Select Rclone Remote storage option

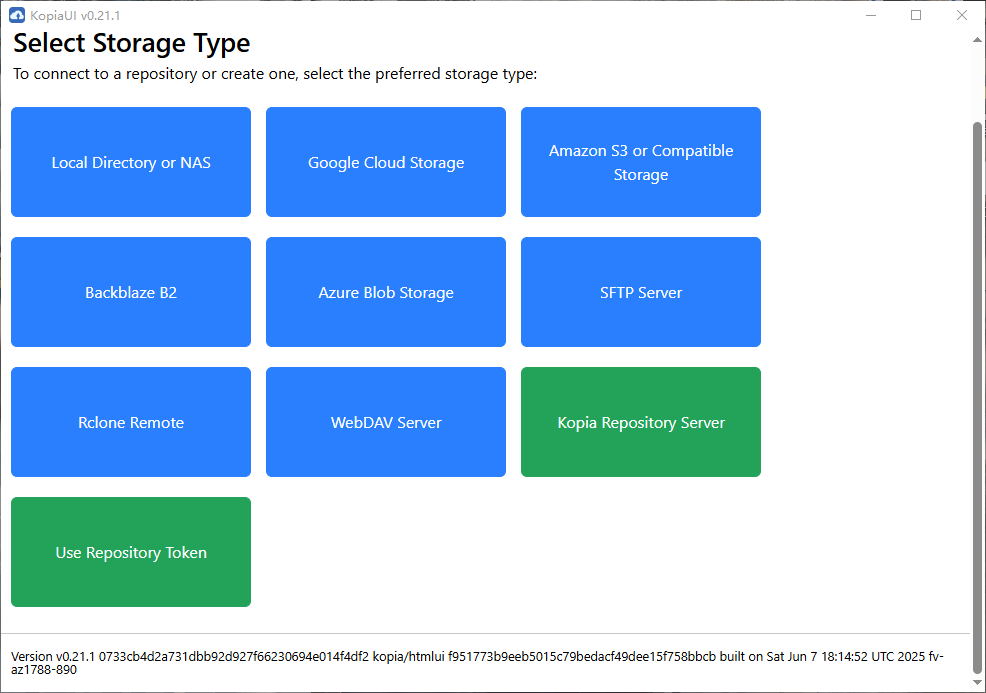coord(131,422)
